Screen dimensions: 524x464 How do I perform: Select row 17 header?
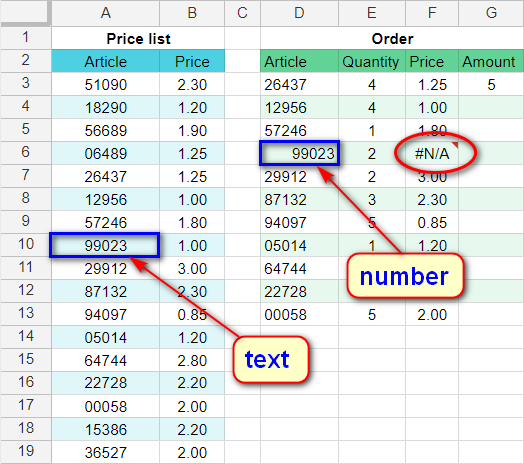click(25, 405)
